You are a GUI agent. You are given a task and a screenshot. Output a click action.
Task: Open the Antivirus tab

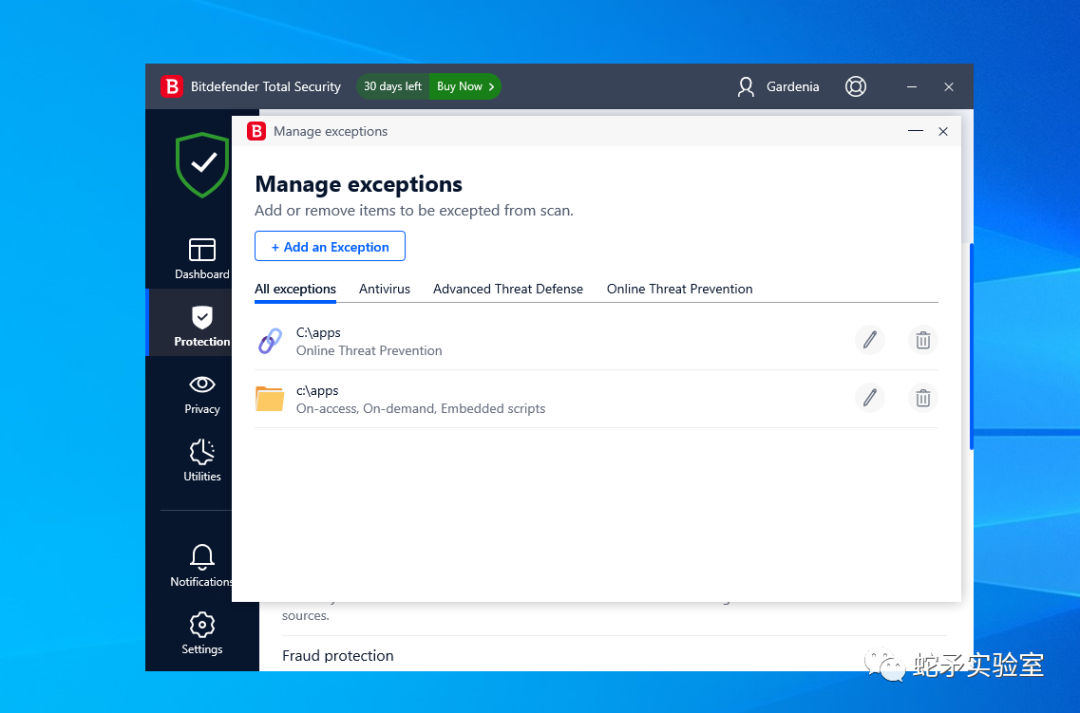tap(384, 289)
